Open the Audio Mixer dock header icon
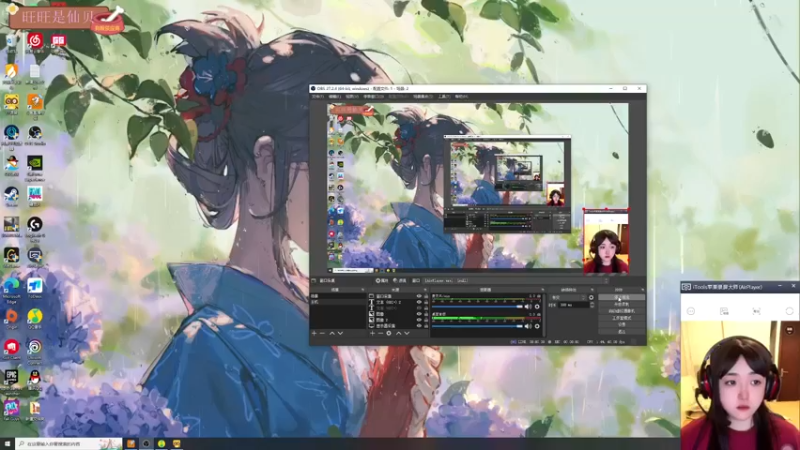The image size is (800, 450). point(542,290)
